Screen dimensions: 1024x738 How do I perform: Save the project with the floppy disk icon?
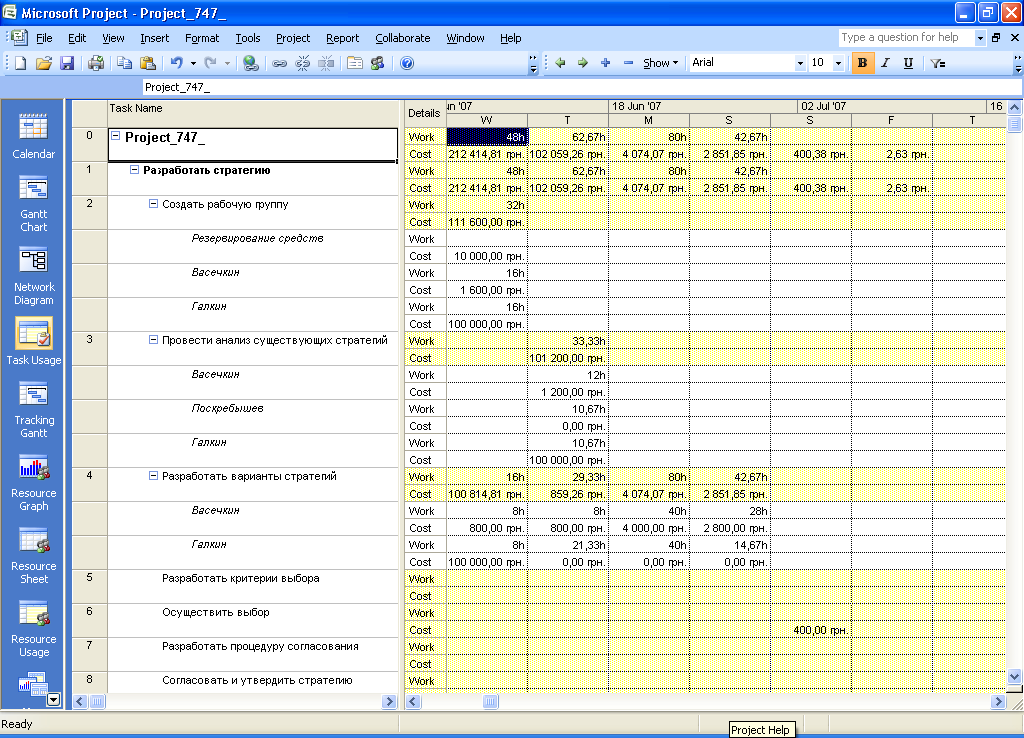click(67, 63)
